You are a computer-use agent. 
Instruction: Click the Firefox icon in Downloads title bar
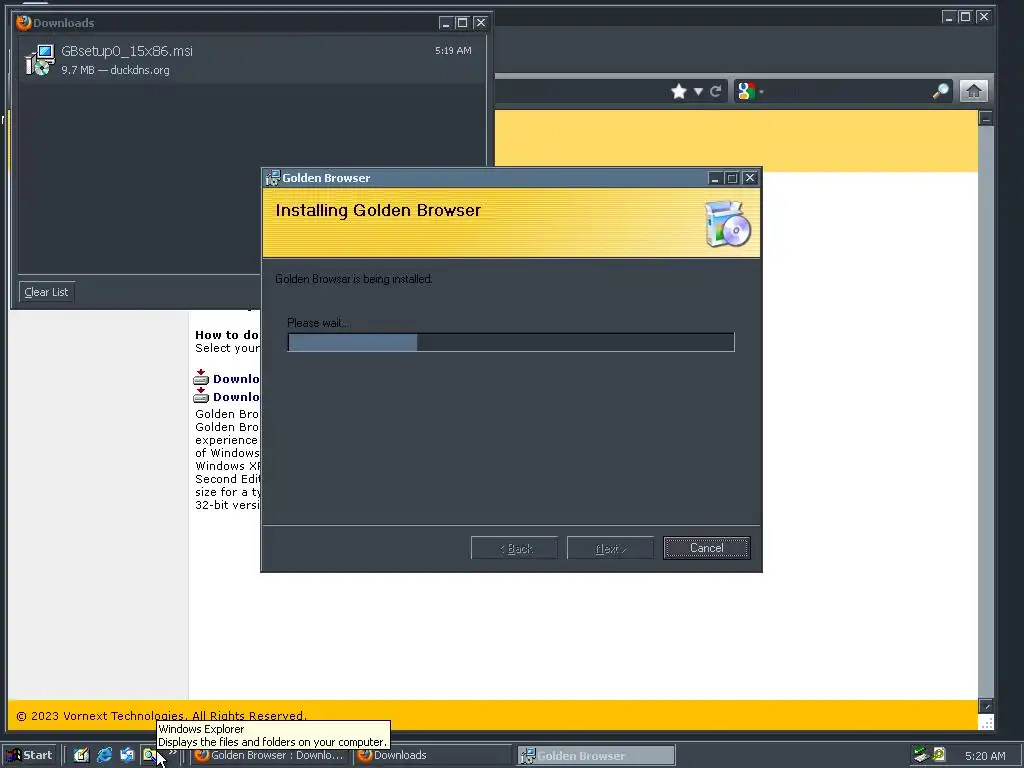24,23
